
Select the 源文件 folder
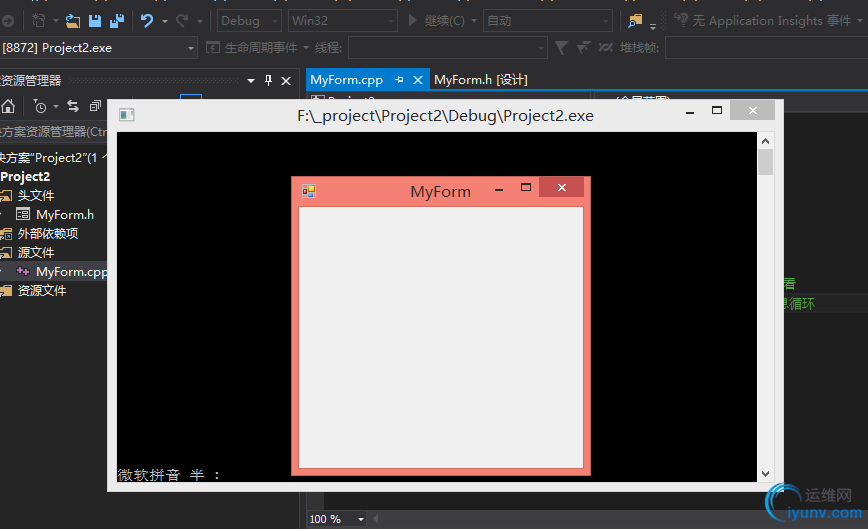point(35,252)
